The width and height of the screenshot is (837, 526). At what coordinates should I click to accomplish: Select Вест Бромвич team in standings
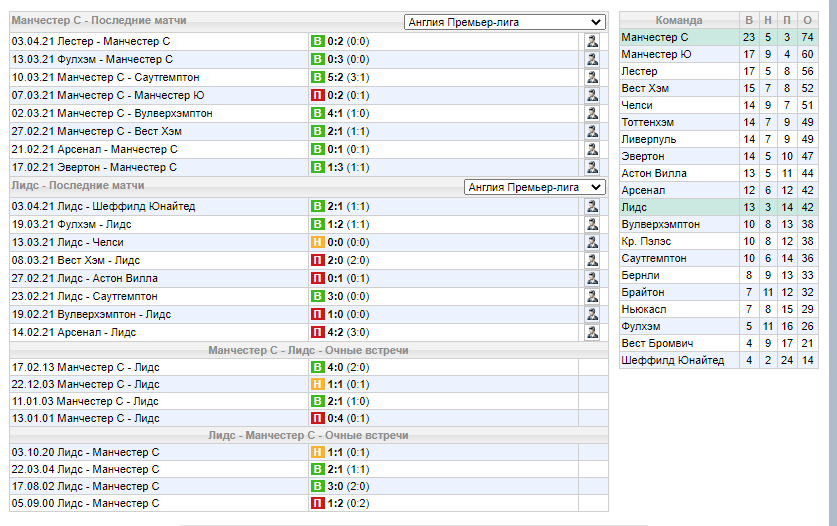pos(657,343)
